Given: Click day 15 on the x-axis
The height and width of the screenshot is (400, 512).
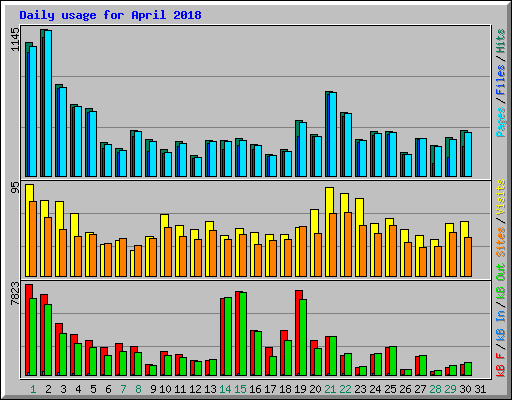Looking at the screenshot, I should (x=240, y=389).
